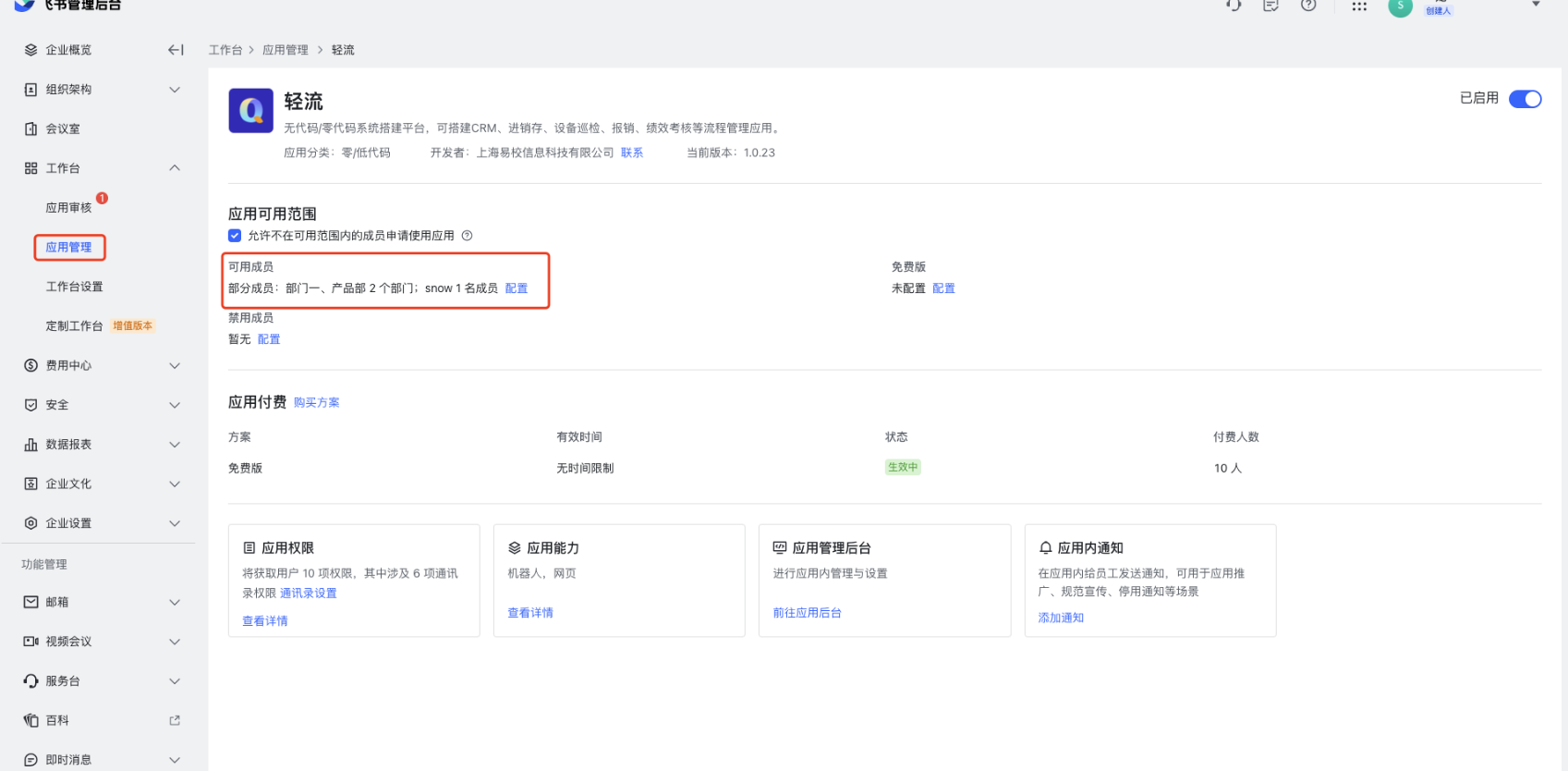
Task: Click the 组织架构 icon in sidebar
Action: click(x=30, y=90)
